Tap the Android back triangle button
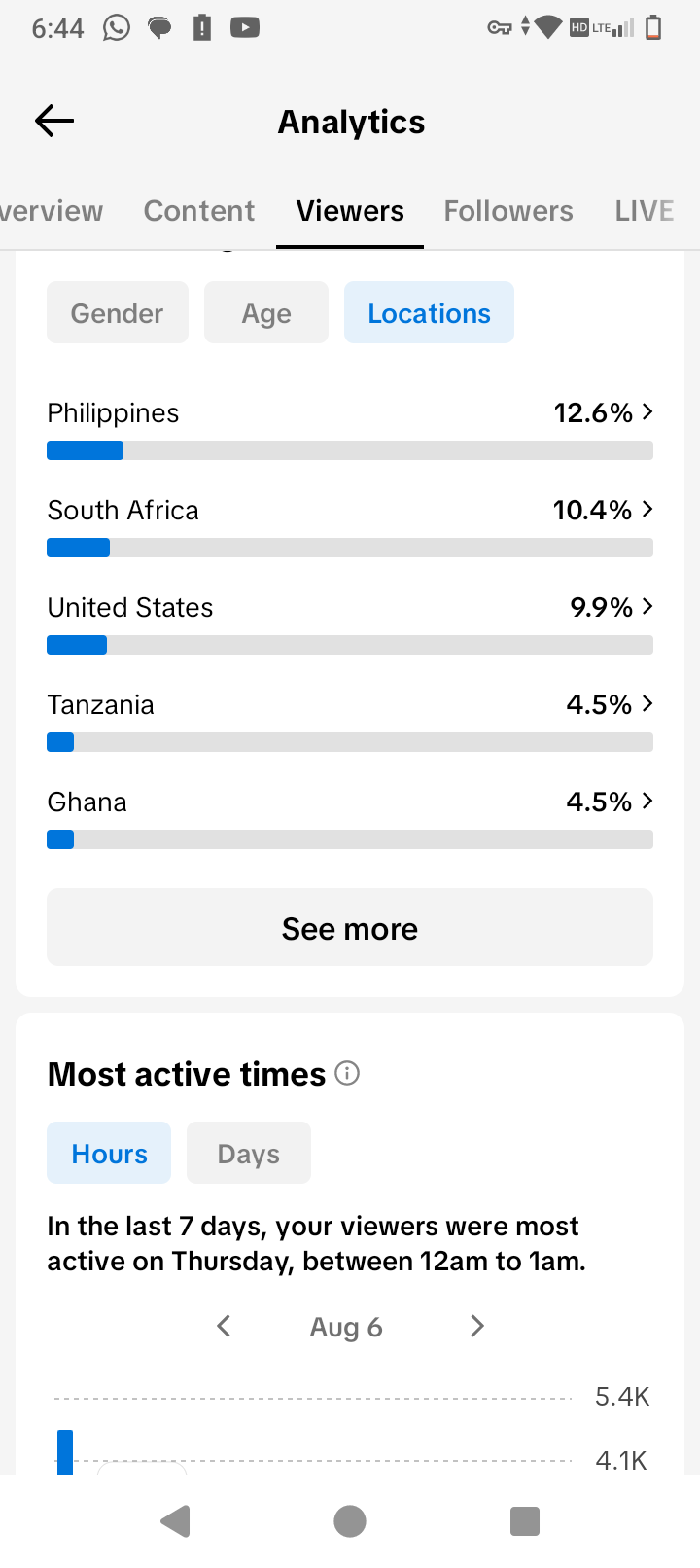Image resolution: width=700 pixels, height=1568 pixels. click(176, 1521)
